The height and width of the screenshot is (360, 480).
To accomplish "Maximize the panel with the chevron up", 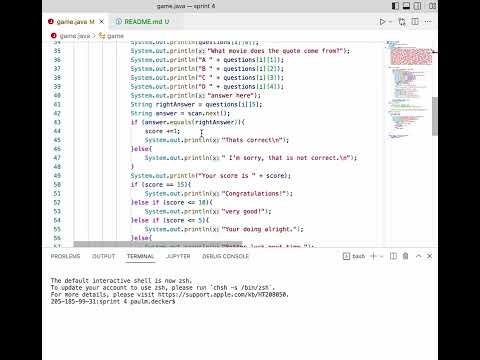I will (x=418, y=256).
